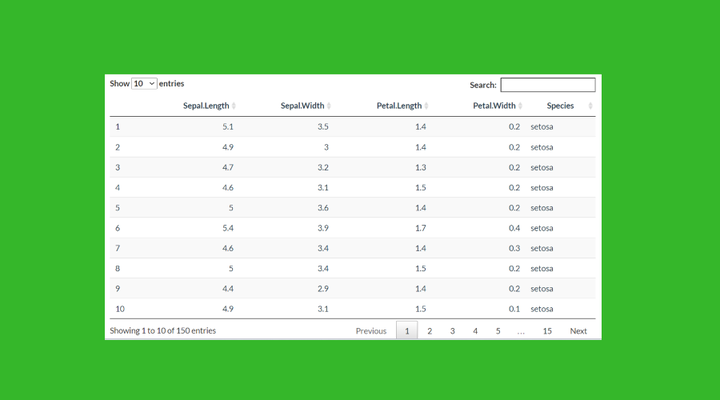Jump to last page 15
Image resolution: width=720 pixels, height=400 pixels.
point(547,331)
